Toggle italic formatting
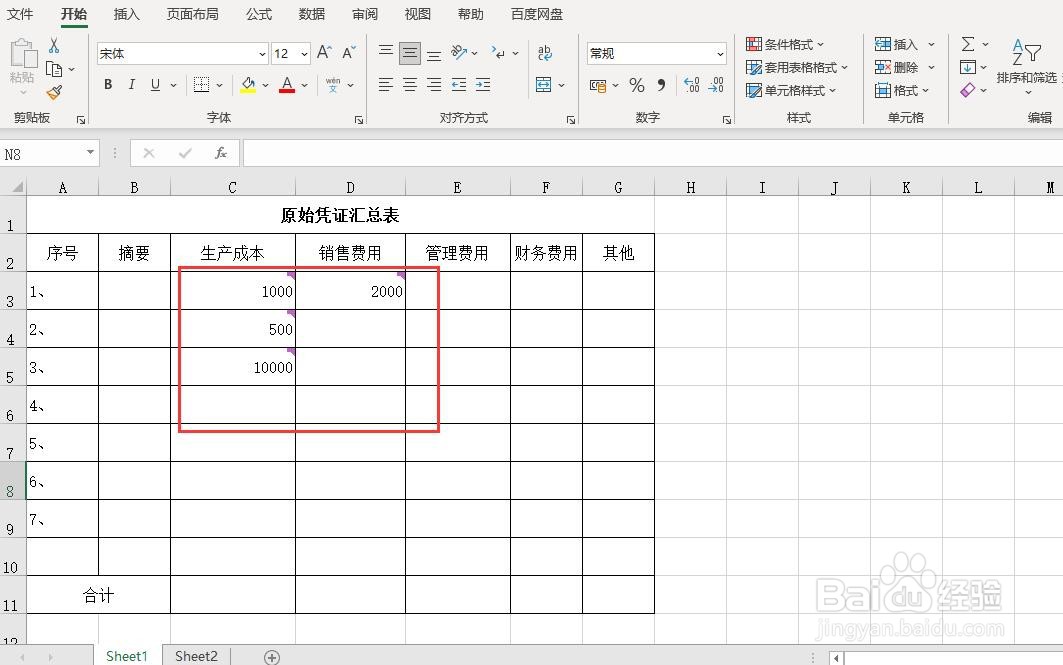Screen dimensions: 1063x665 point(132,84)
